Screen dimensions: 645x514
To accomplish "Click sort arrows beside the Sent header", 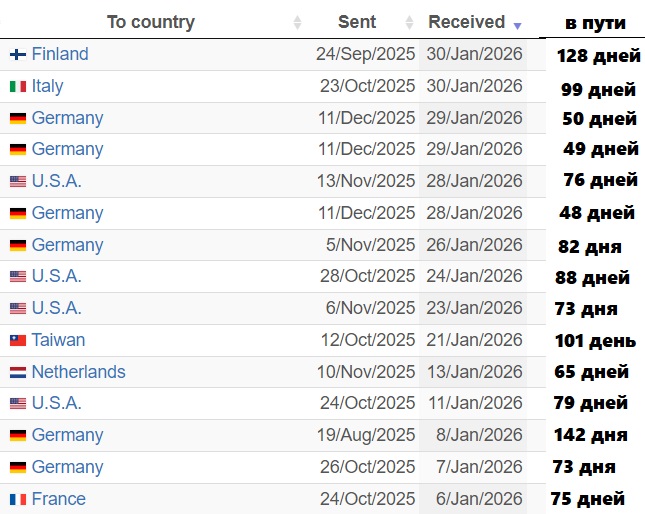I will [x=409, y=22].
